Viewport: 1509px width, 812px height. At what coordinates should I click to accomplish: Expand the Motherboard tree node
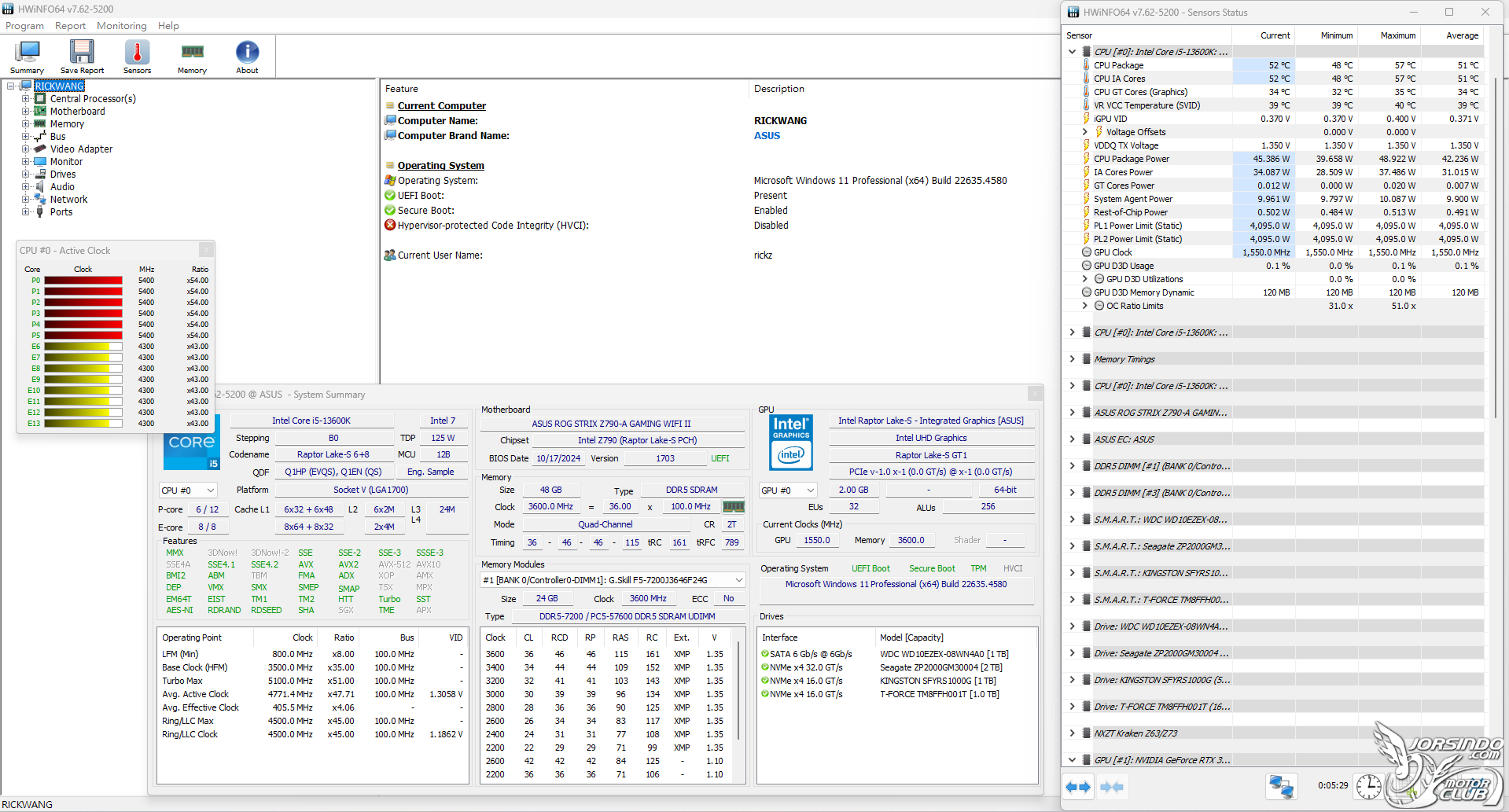26,112
